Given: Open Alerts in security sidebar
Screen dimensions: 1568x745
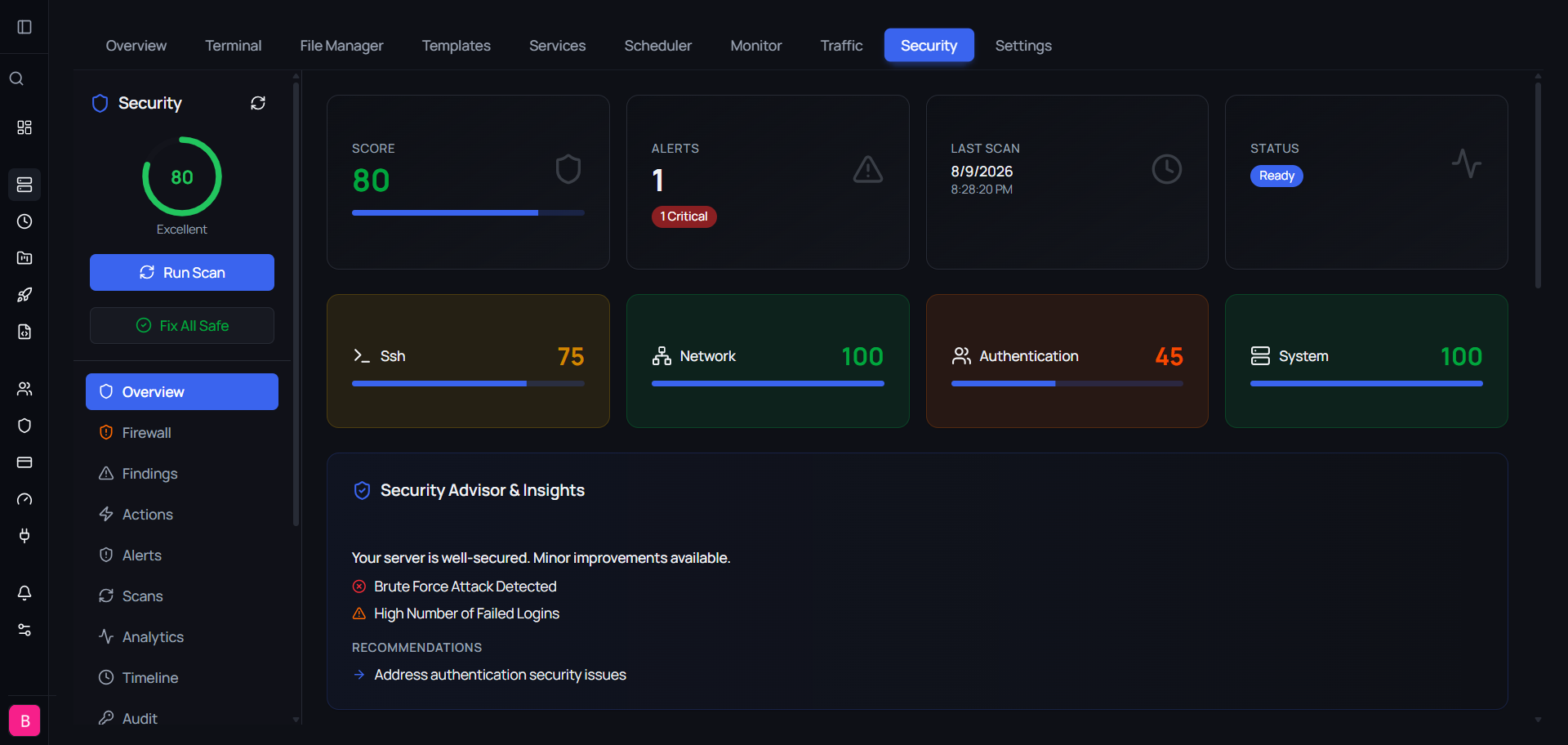Looking at the screenshot, I should click(x=182, y=555).
